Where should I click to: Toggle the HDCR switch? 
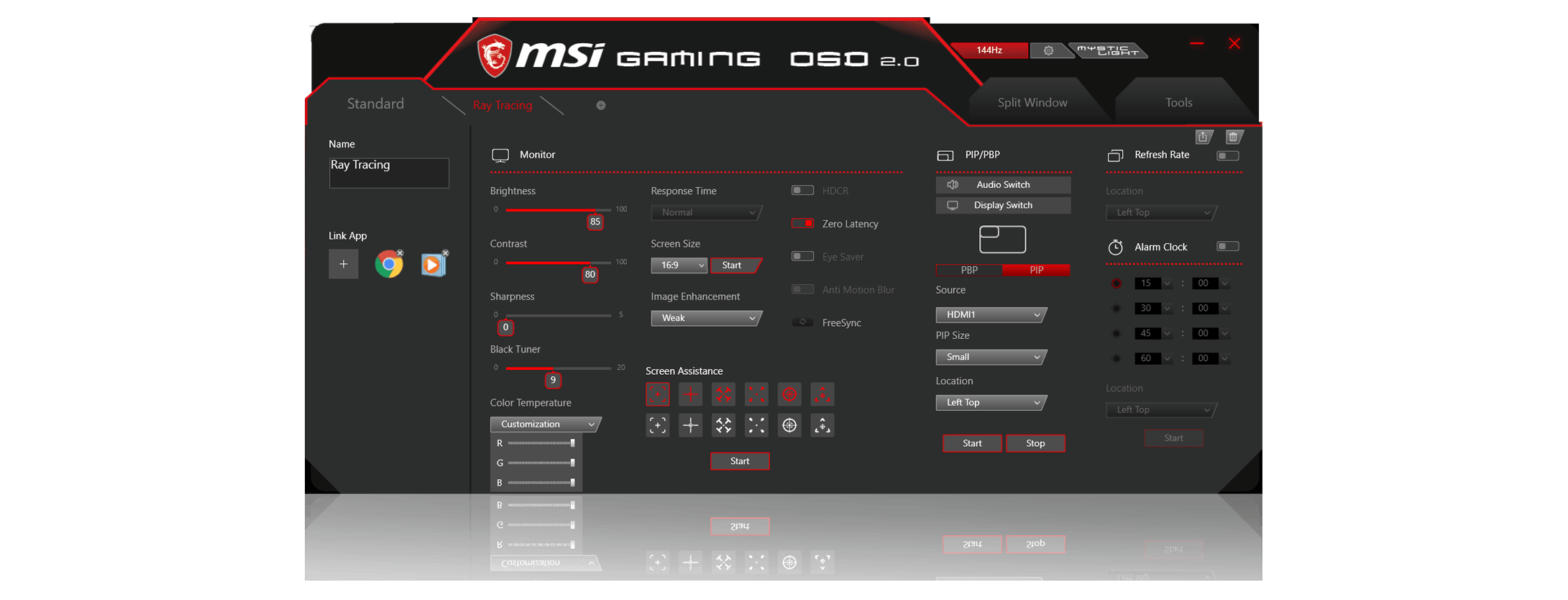(802, 191)
